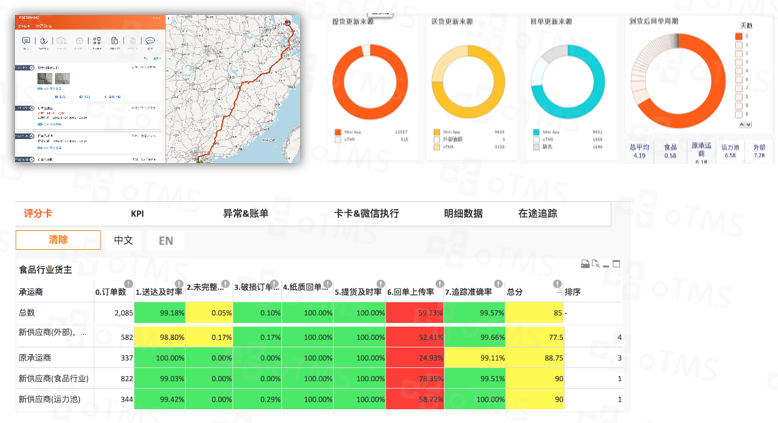Click the speech bubble comment icon in toolbar
This screenshot has width=778, height=423.
point(150,42)
